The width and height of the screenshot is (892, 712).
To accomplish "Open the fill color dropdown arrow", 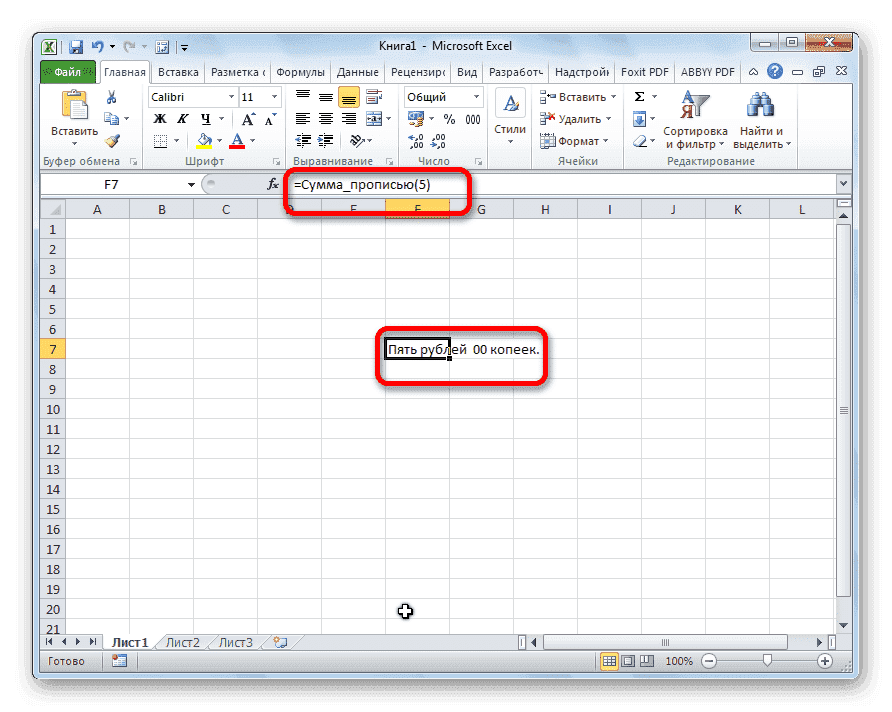I will 219,140.
